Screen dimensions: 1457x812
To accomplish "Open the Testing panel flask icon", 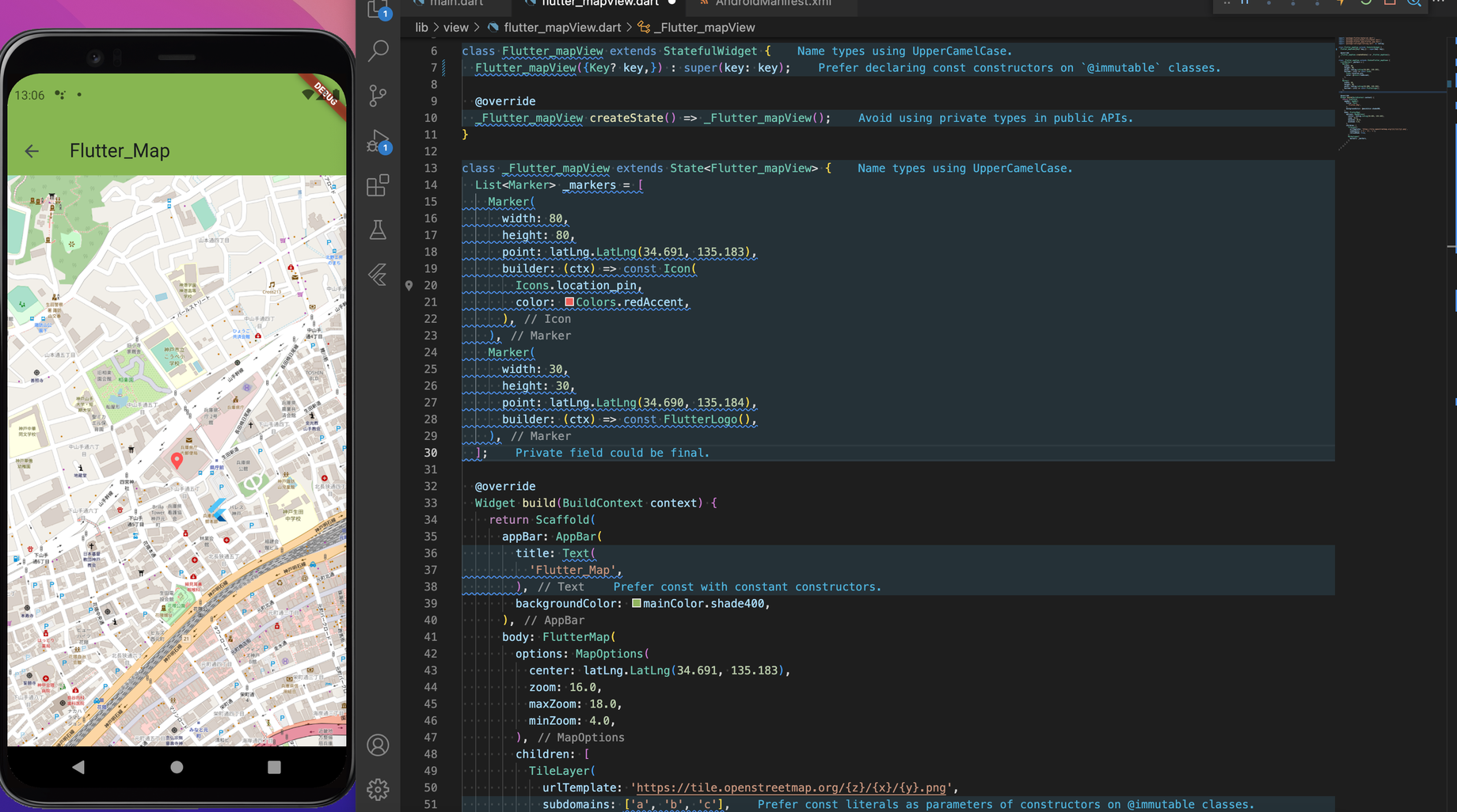I will pos(378,230).
